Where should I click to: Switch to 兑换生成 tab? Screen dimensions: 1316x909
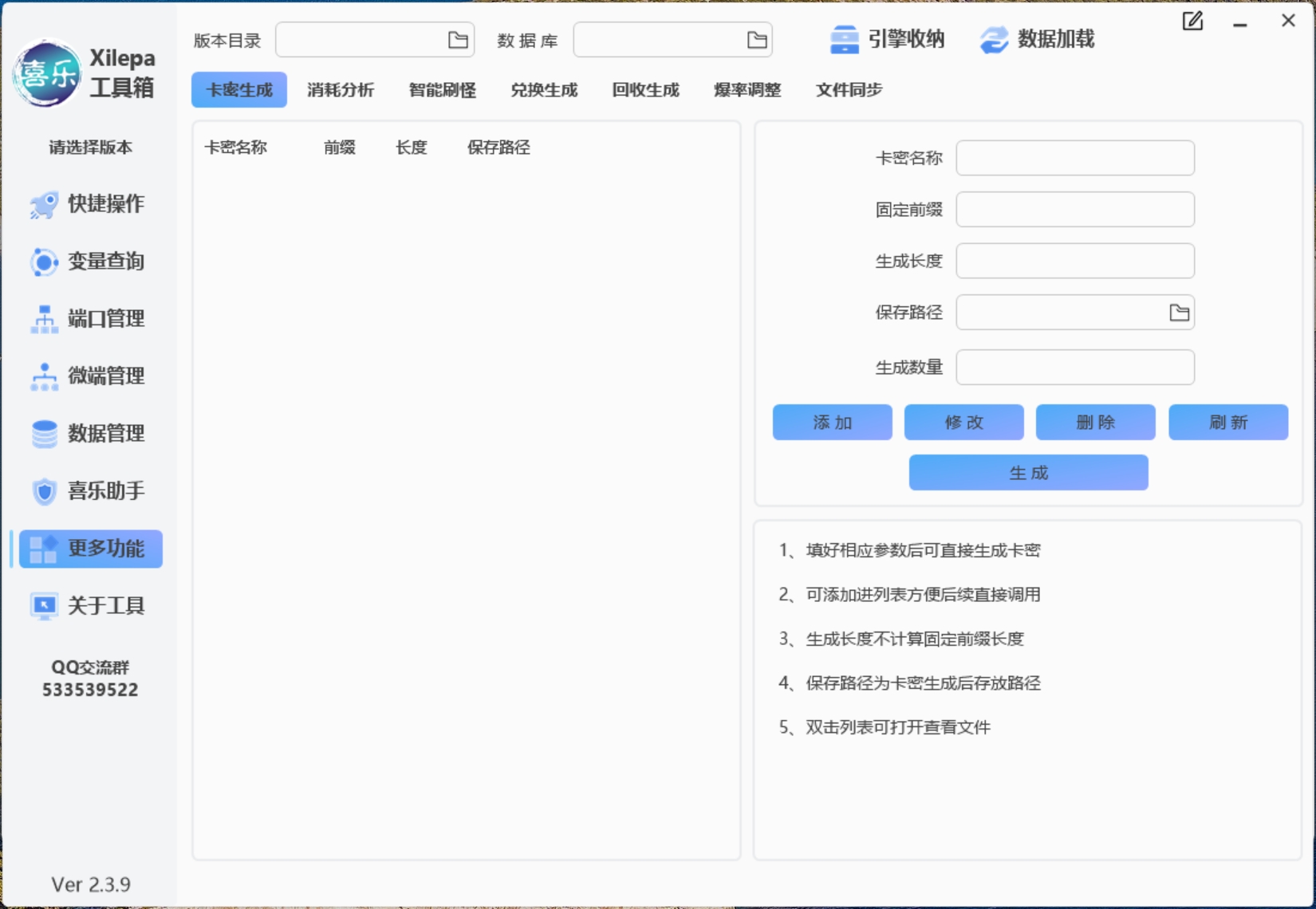pos(544,90)
